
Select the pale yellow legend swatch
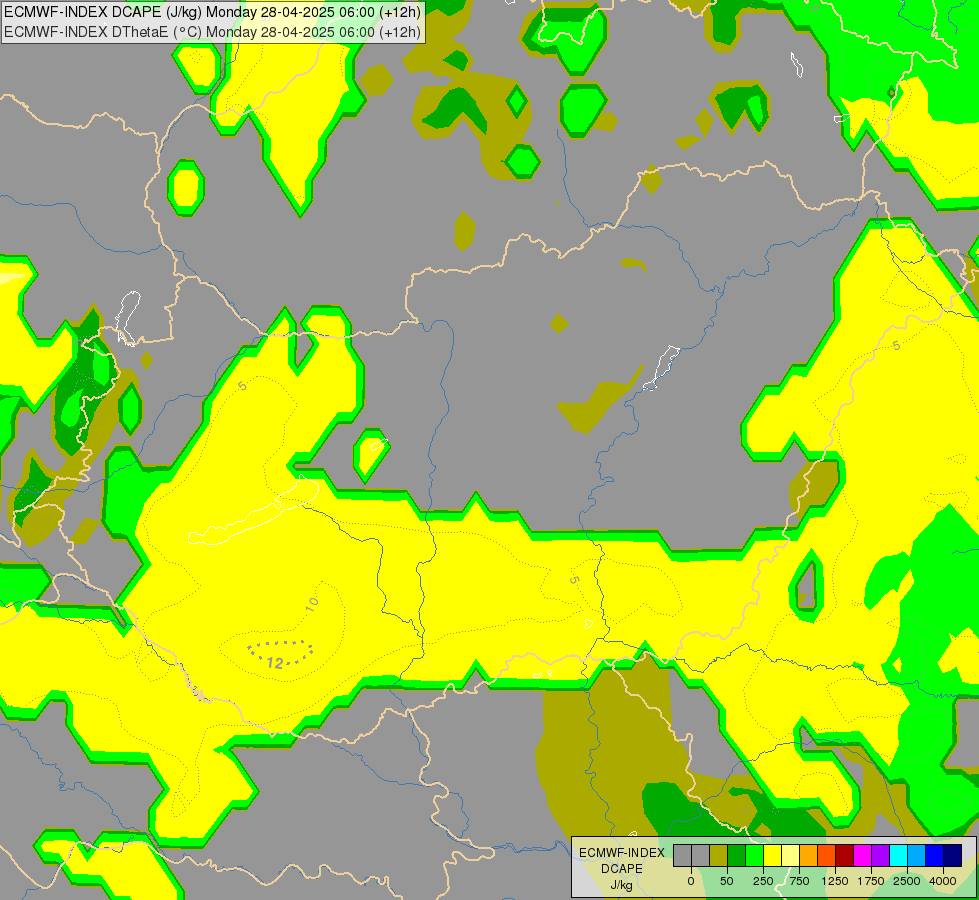[x=790, y=856]
